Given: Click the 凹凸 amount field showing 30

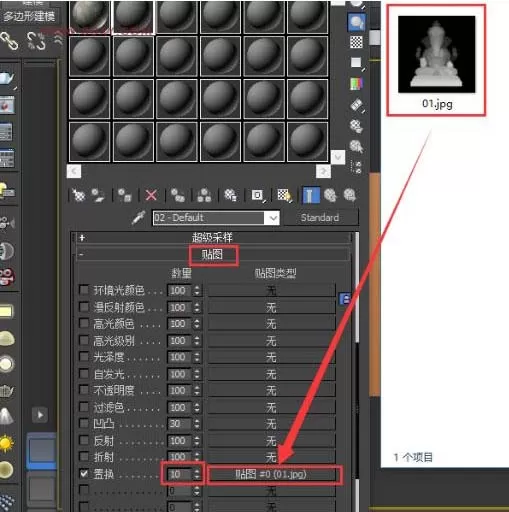Looking at the screenshot, I should pos(180,424).
